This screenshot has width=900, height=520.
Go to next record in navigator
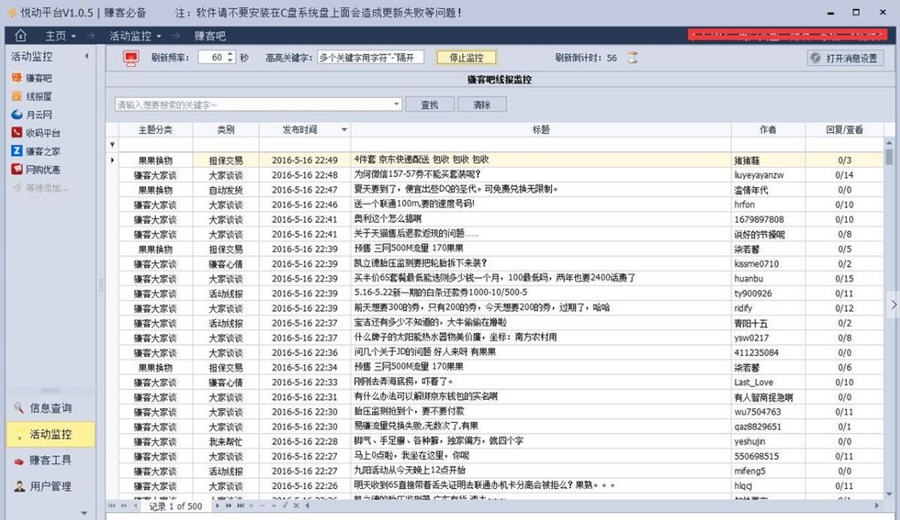(217, 506)
